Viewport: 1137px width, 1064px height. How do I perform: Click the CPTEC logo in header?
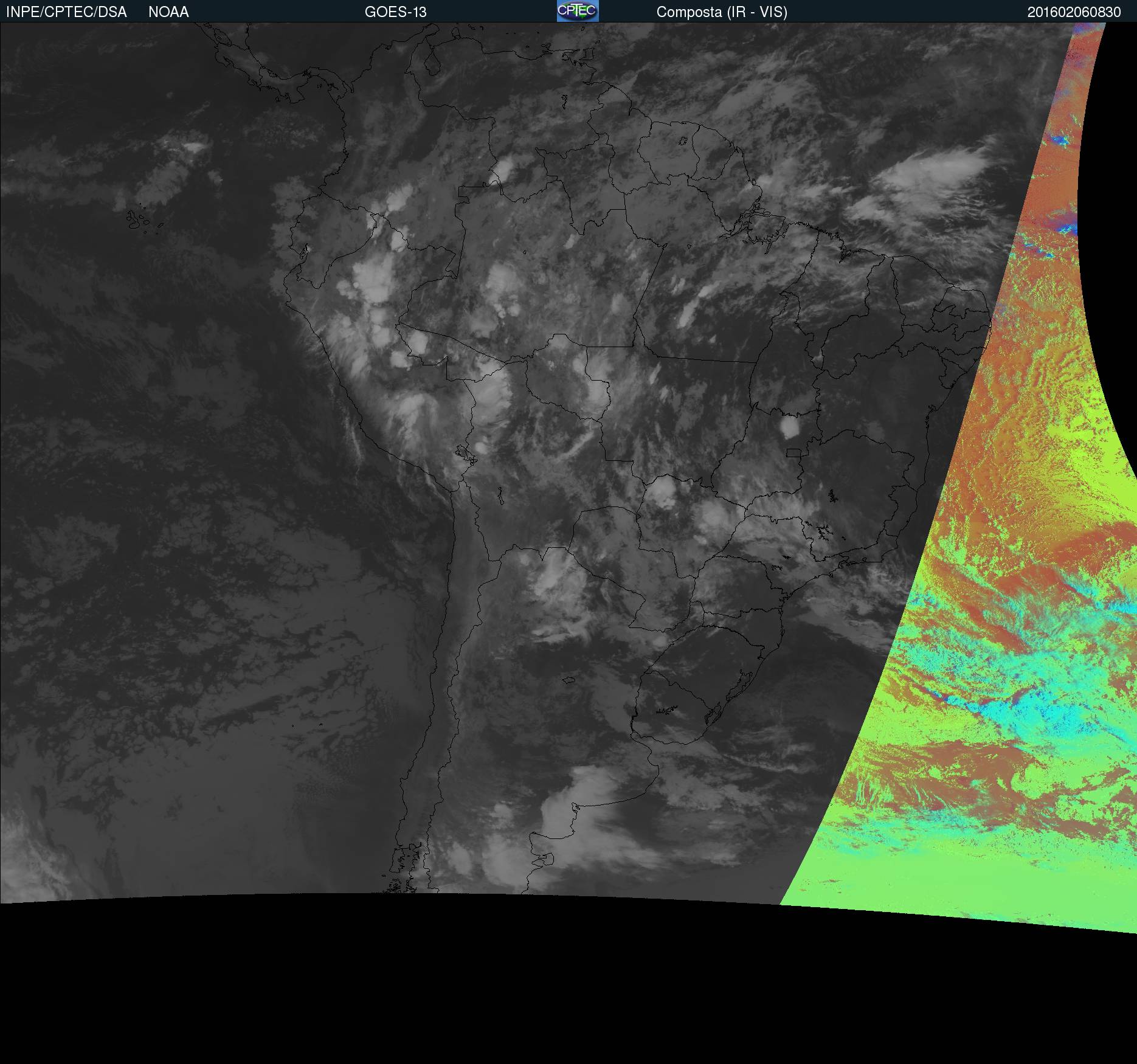pos(578,11)
